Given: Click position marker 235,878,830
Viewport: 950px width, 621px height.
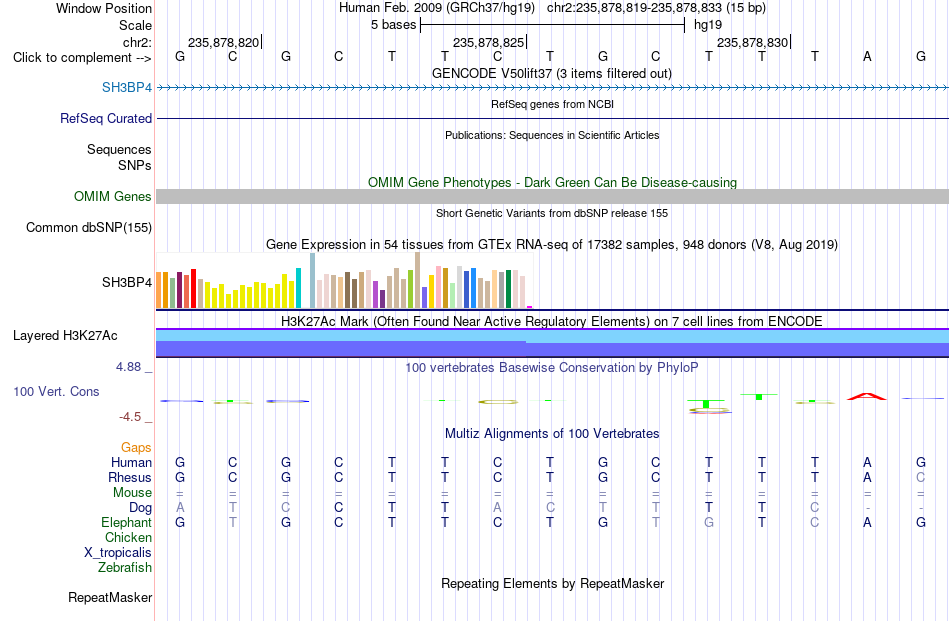Looking at the screenshot, I should [752, 42].
